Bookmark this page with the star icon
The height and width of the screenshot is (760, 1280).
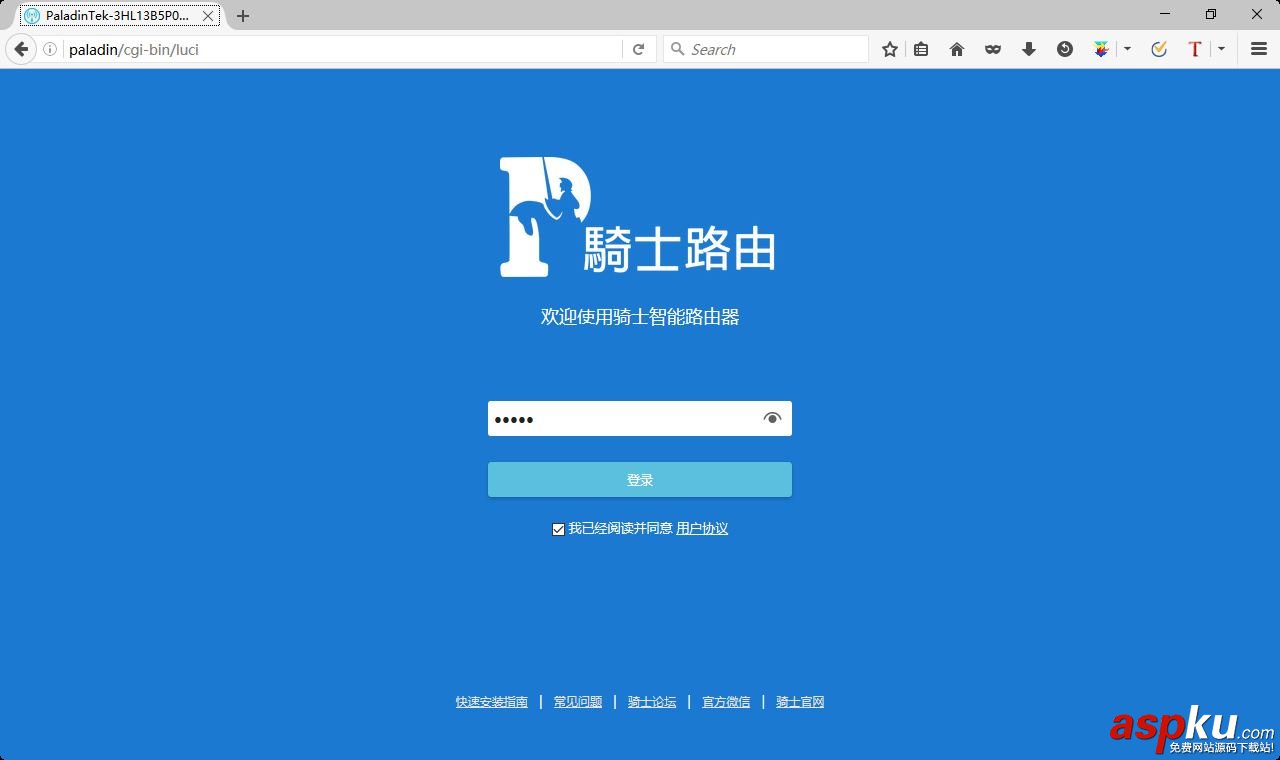[889, 48]
